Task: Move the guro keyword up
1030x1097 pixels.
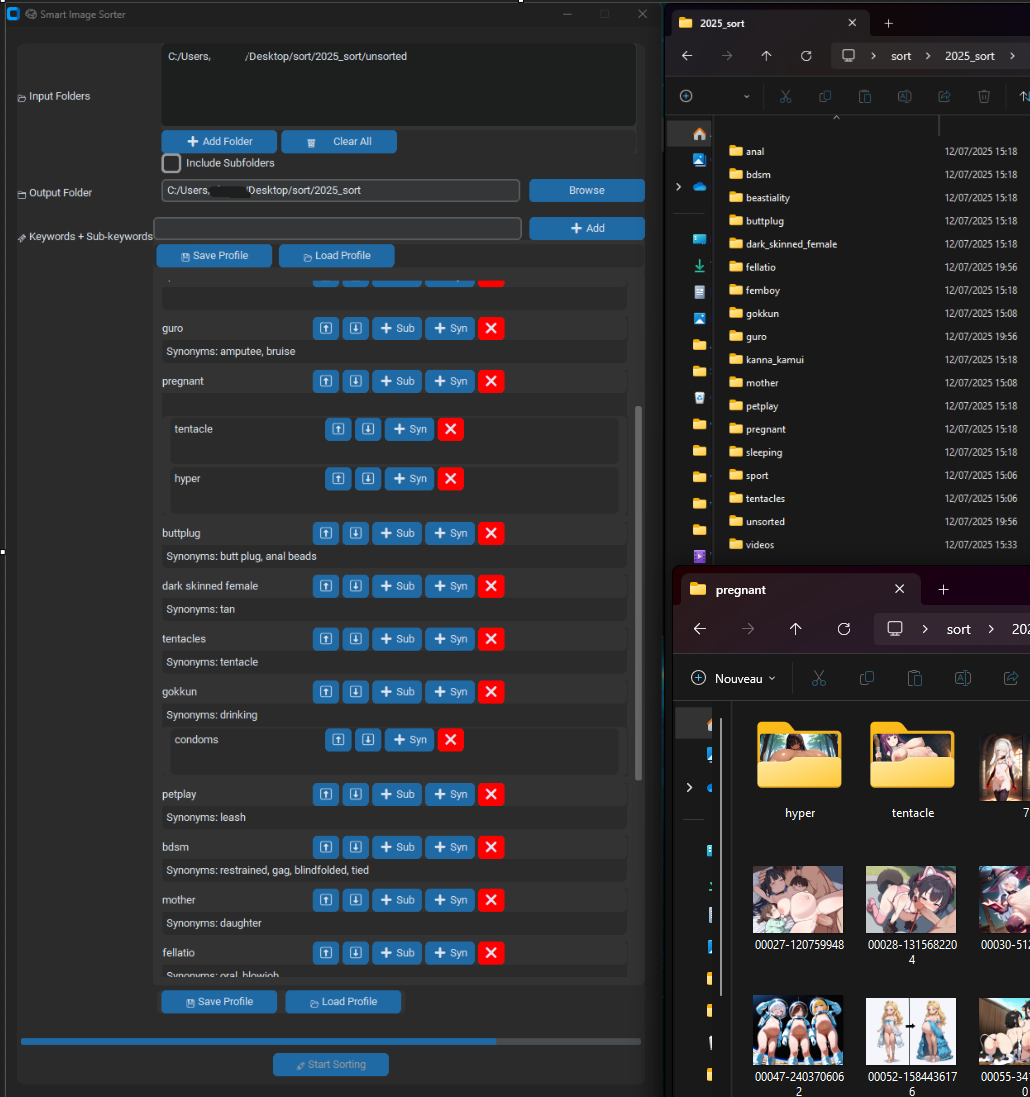Action: click(326, 328)
